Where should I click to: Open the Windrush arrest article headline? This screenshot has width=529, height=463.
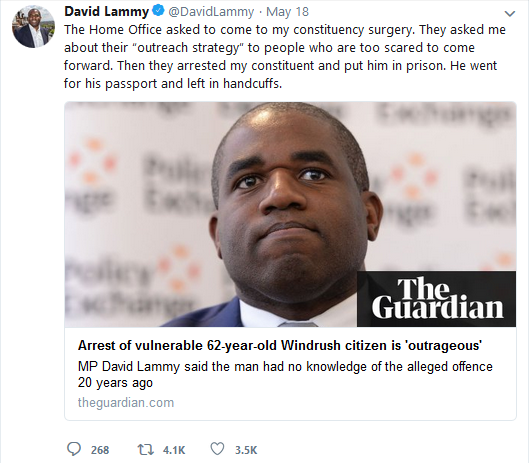tap(280, 345)
